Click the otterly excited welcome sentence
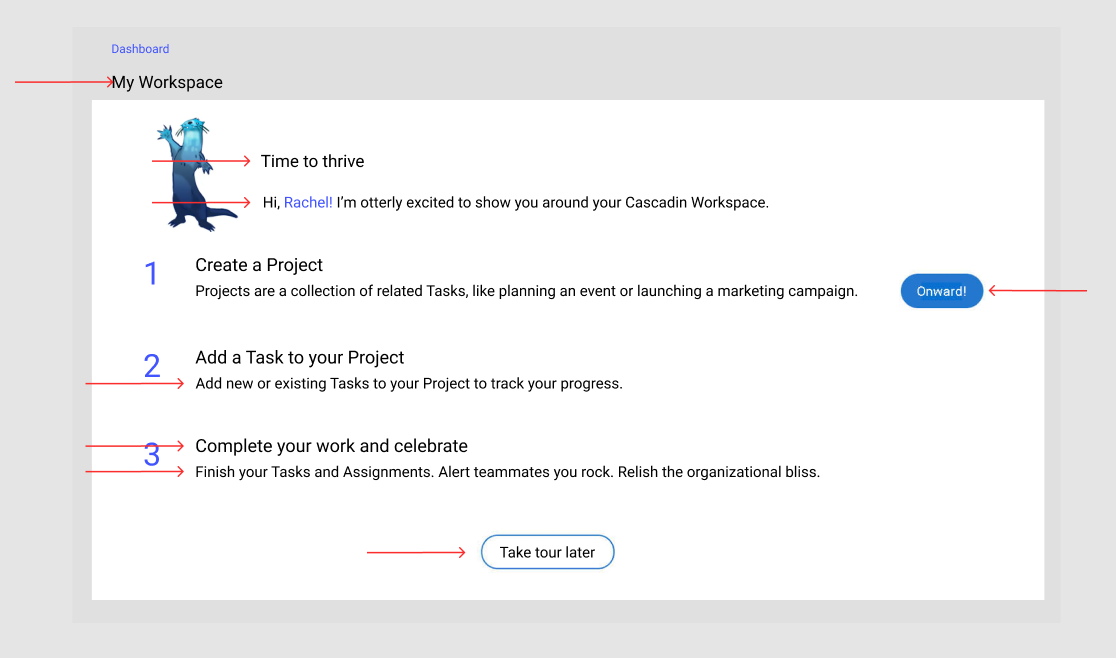Viewport: 1116px width, 658px height. tap(516, 203)
